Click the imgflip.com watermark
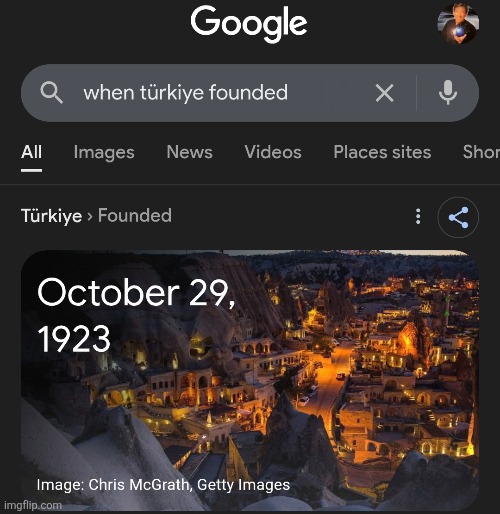Screen dimensions: 500x514 point(33,505)
